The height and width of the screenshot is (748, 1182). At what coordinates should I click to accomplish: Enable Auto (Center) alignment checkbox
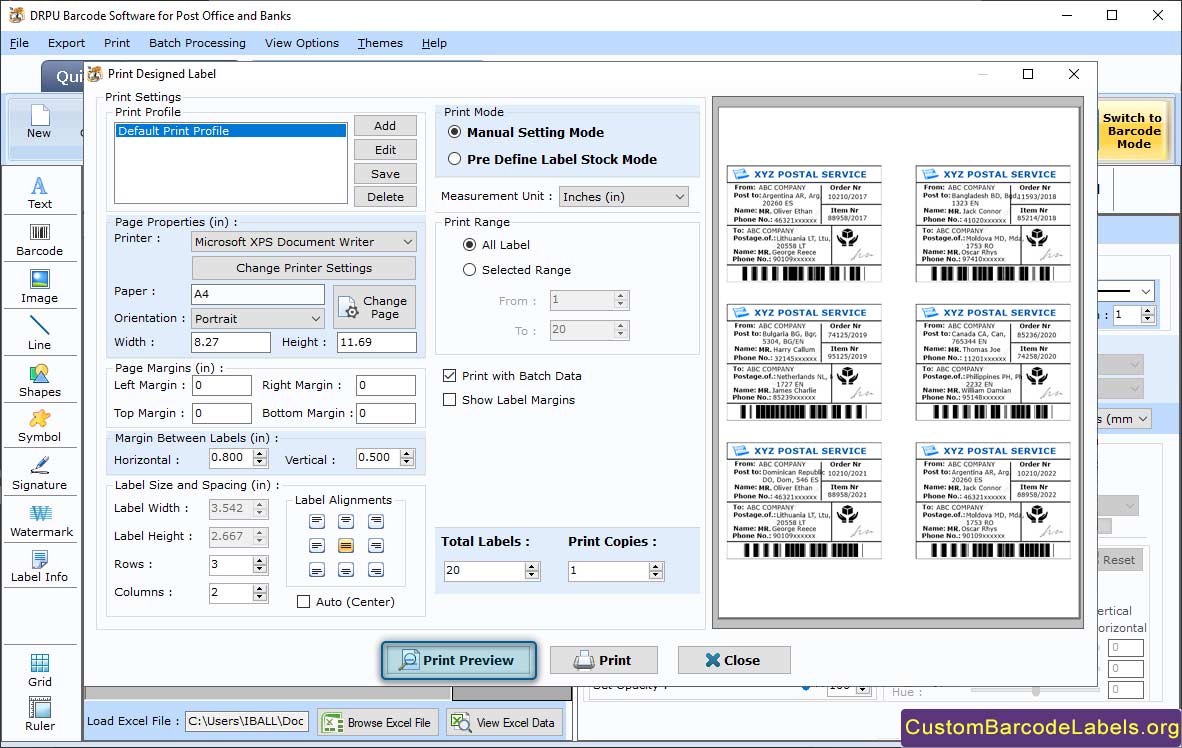[303, 602]
